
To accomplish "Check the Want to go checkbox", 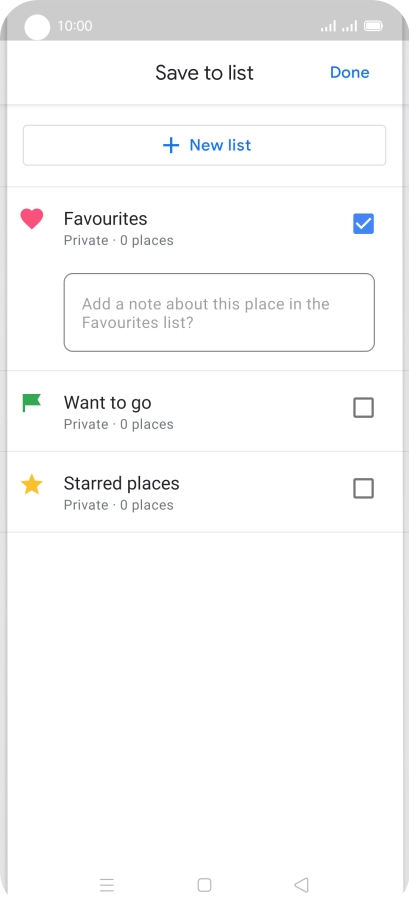I will pyautogui.click(x=364, y=408).
